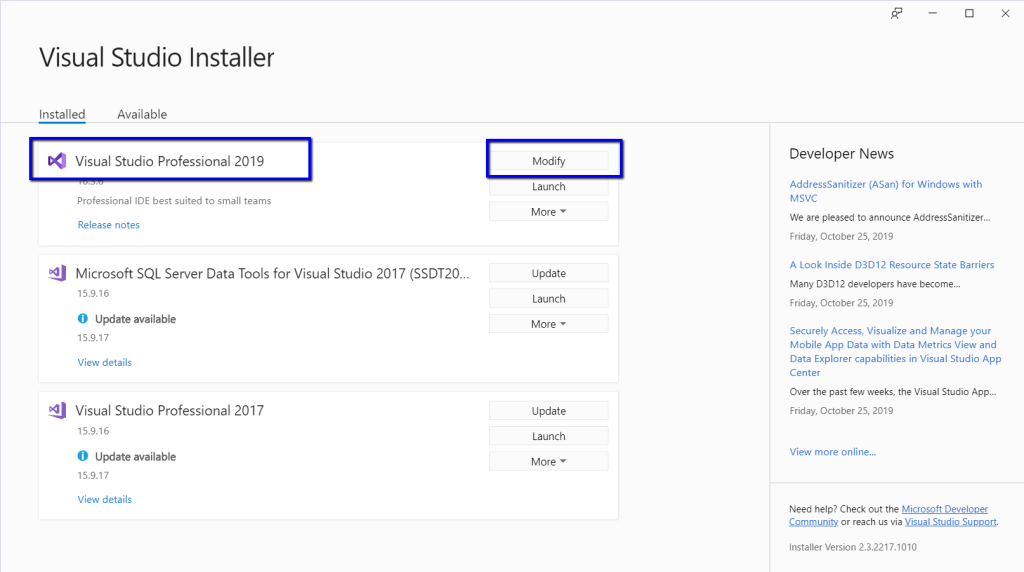The width and height of the screenshot is (1024, 572).
Task: Open the Visual Studio Support link
Action: [951, 522]
